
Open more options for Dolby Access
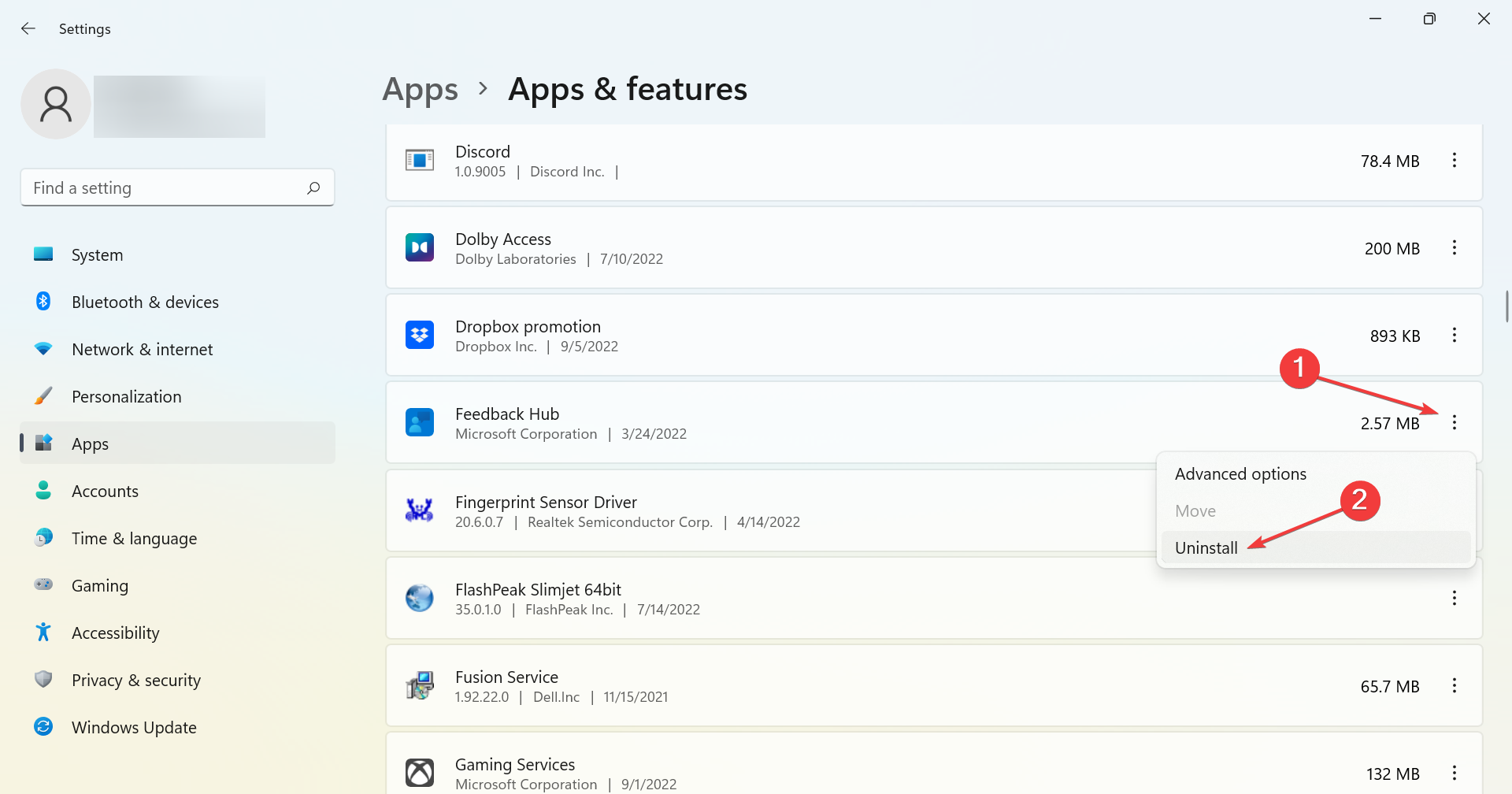point(1455,248)
